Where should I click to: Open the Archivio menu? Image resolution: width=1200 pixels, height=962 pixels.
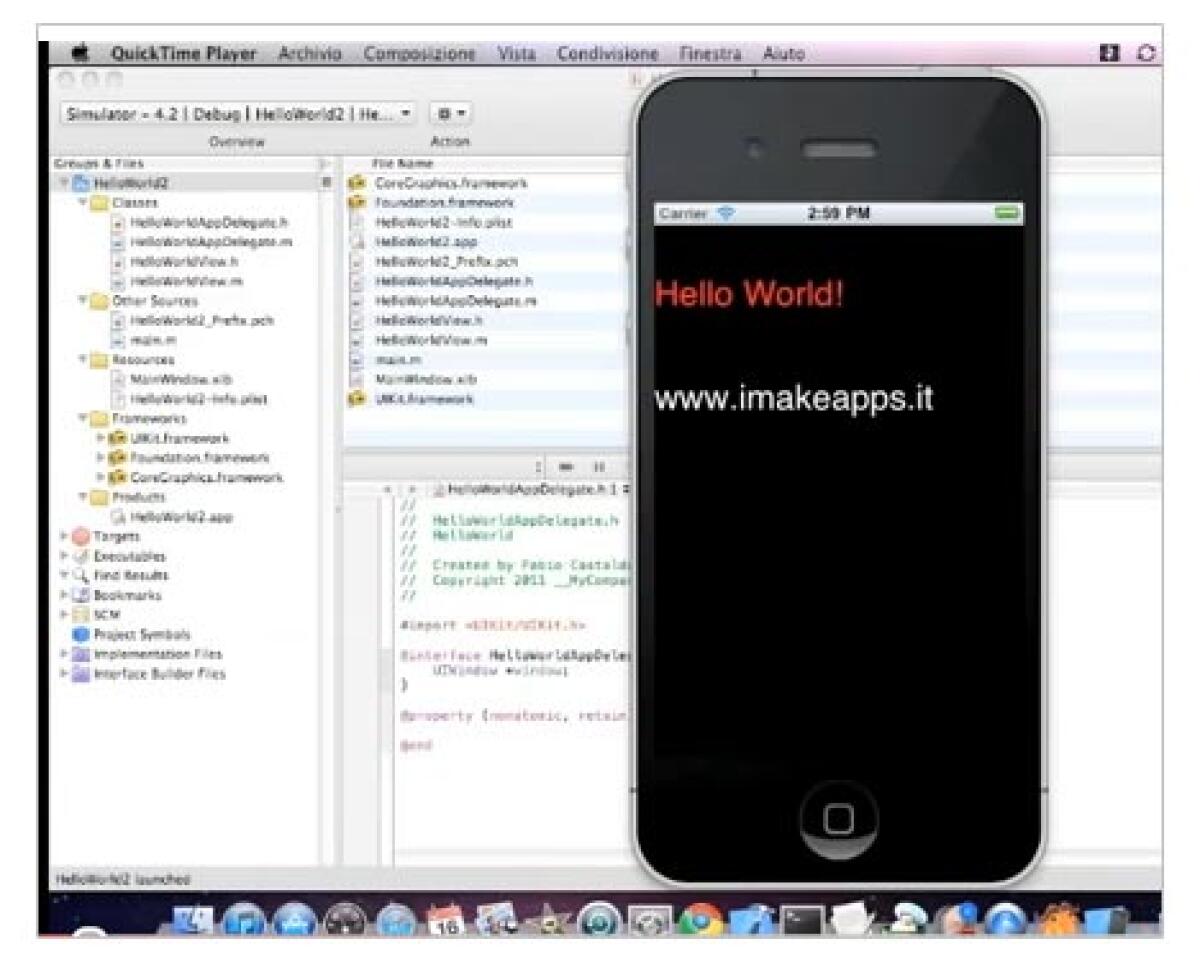[311, 54]
